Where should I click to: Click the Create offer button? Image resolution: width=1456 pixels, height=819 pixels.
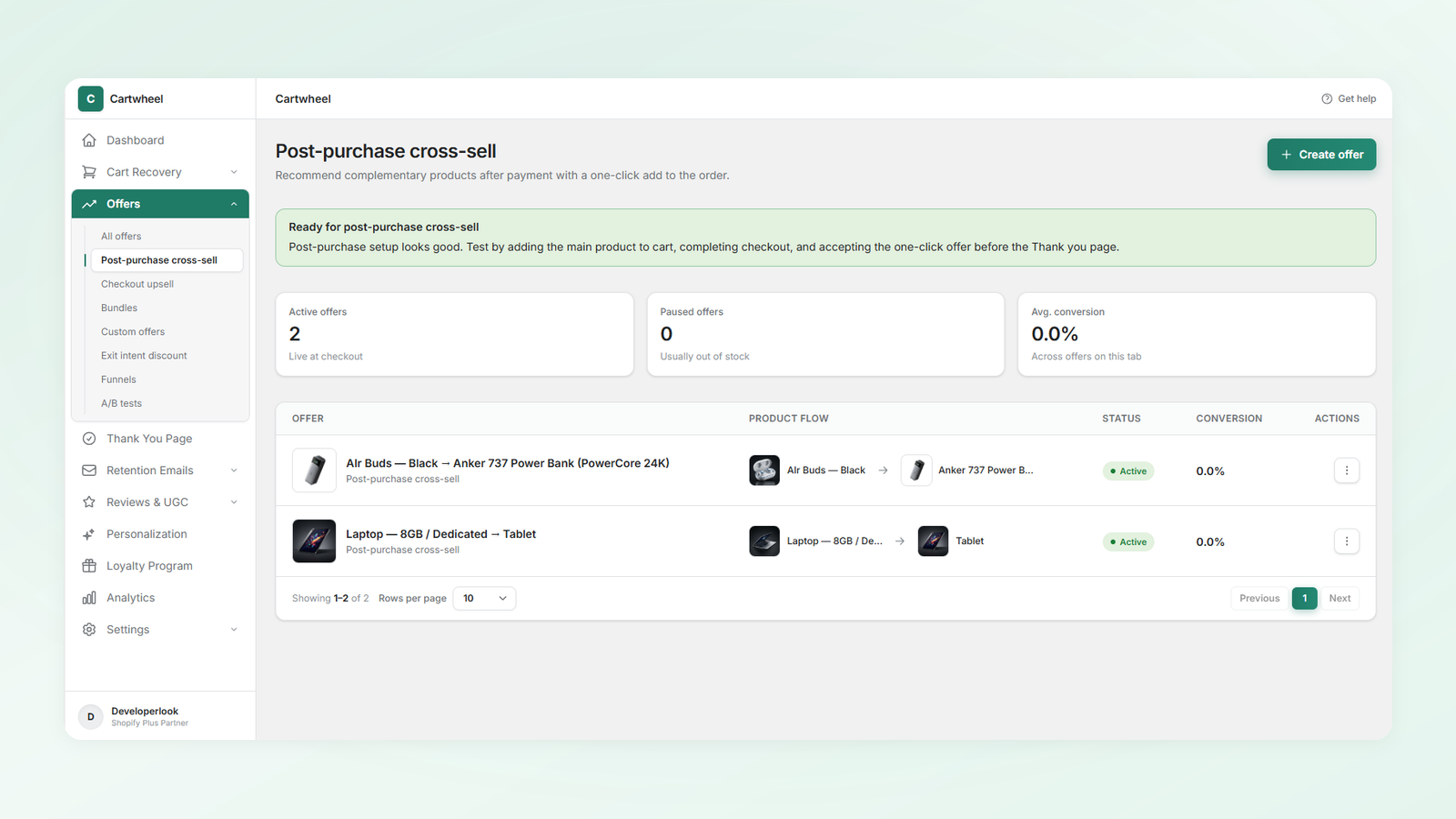pos(1321,155)
